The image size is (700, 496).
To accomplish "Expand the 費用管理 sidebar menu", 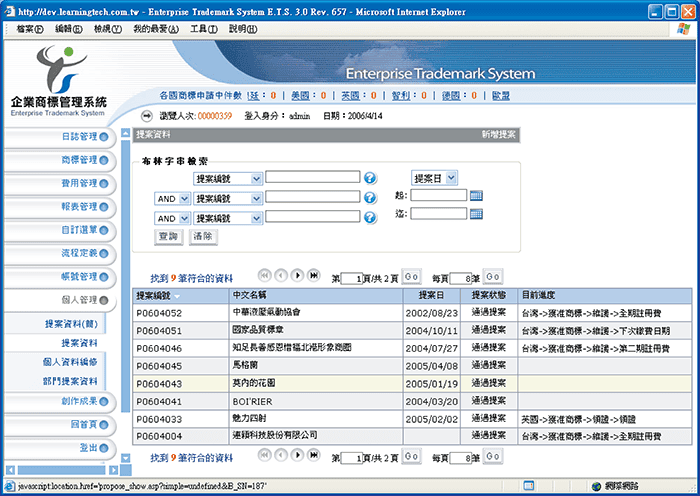I will tap(58, 183).
